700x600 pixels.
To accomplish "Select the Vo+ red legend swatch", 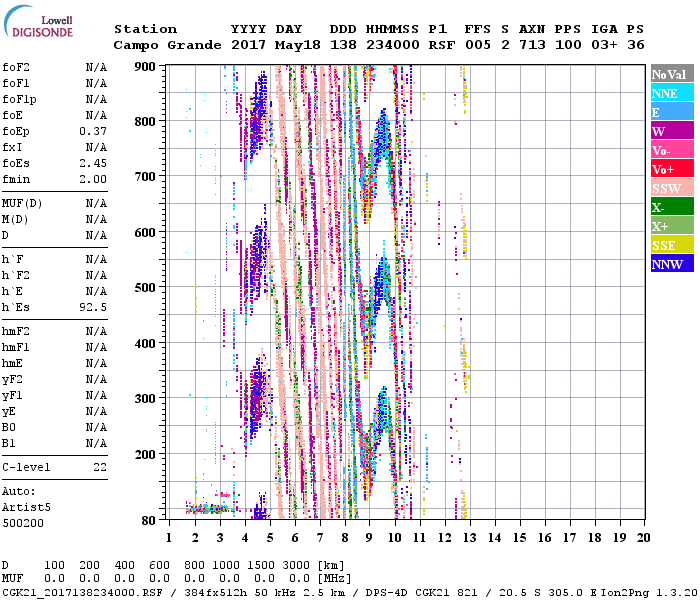I will click(x=672, y=168).
